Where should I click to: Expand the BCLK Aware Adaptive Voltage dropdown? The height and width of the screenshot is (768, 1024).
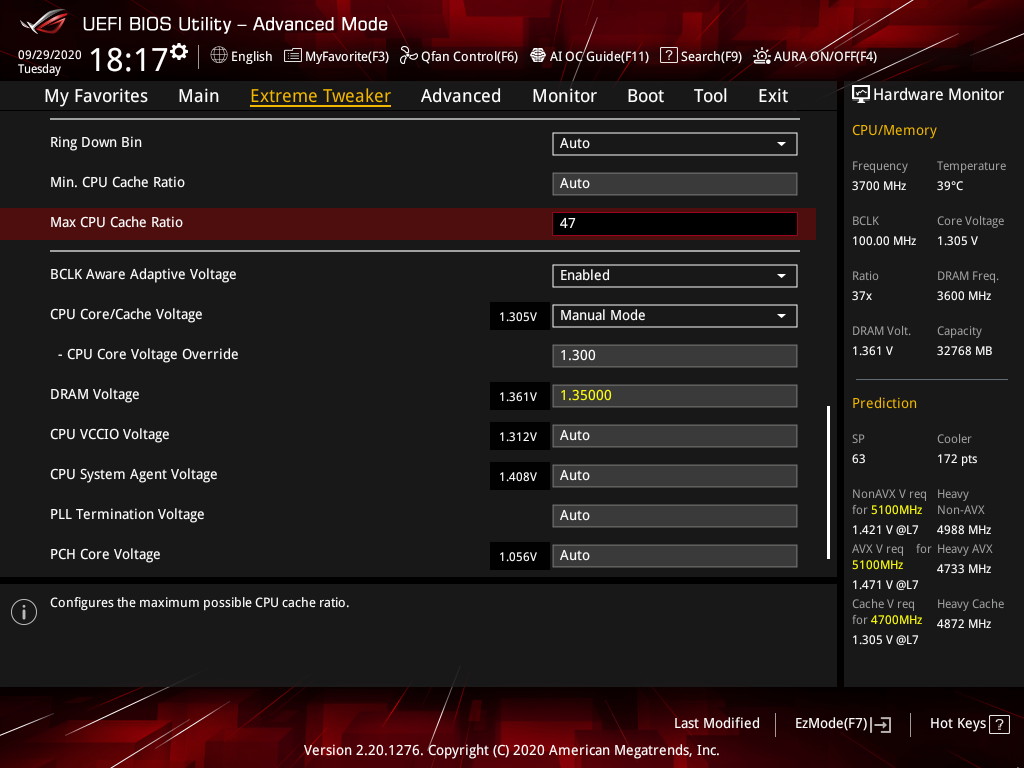[675, 276]
